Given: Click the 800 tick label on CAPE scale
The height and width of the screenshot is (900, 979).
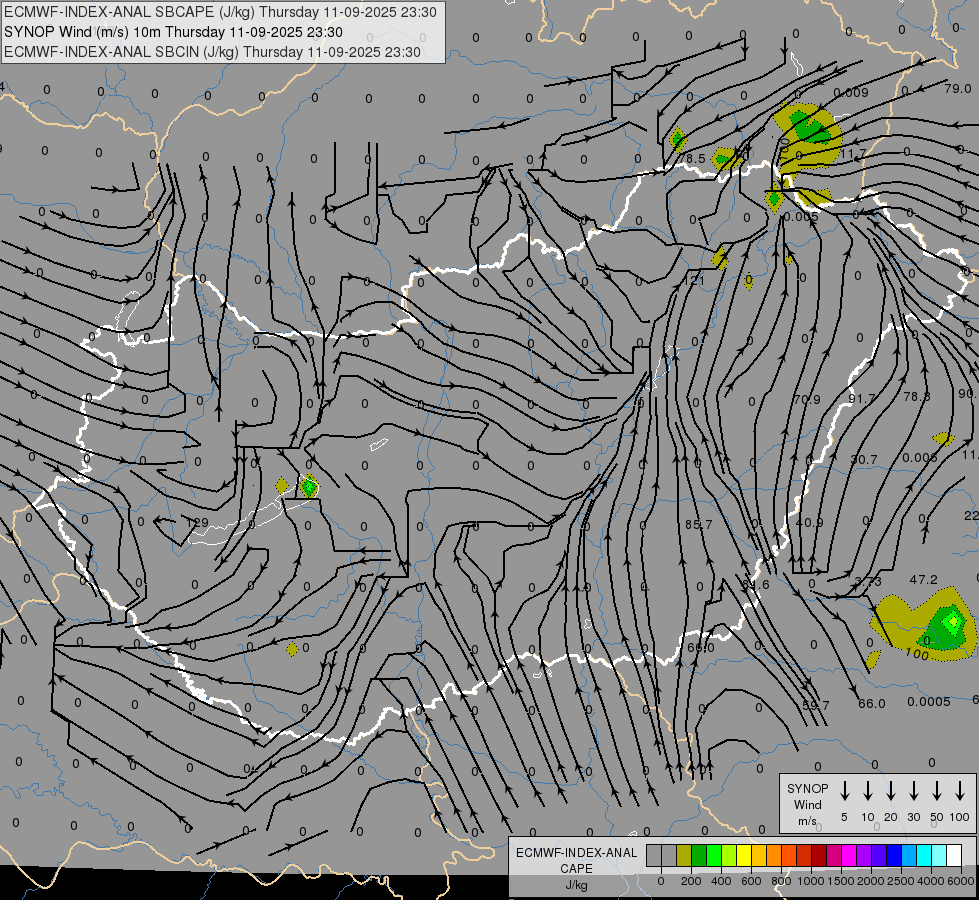Looking at the screenshot, I should pyautogui.click(x=781, y=881).
